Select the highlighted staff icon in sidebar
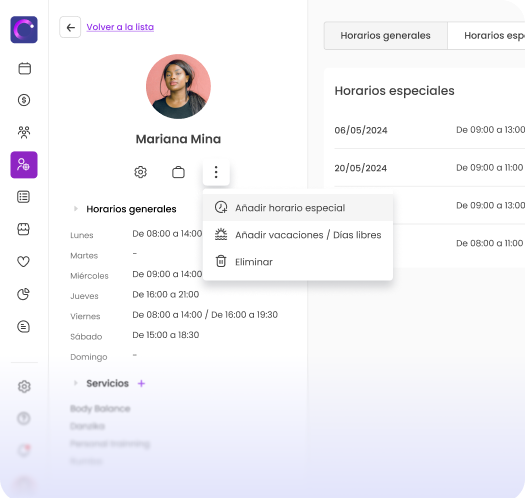 [x=24, y=165]
